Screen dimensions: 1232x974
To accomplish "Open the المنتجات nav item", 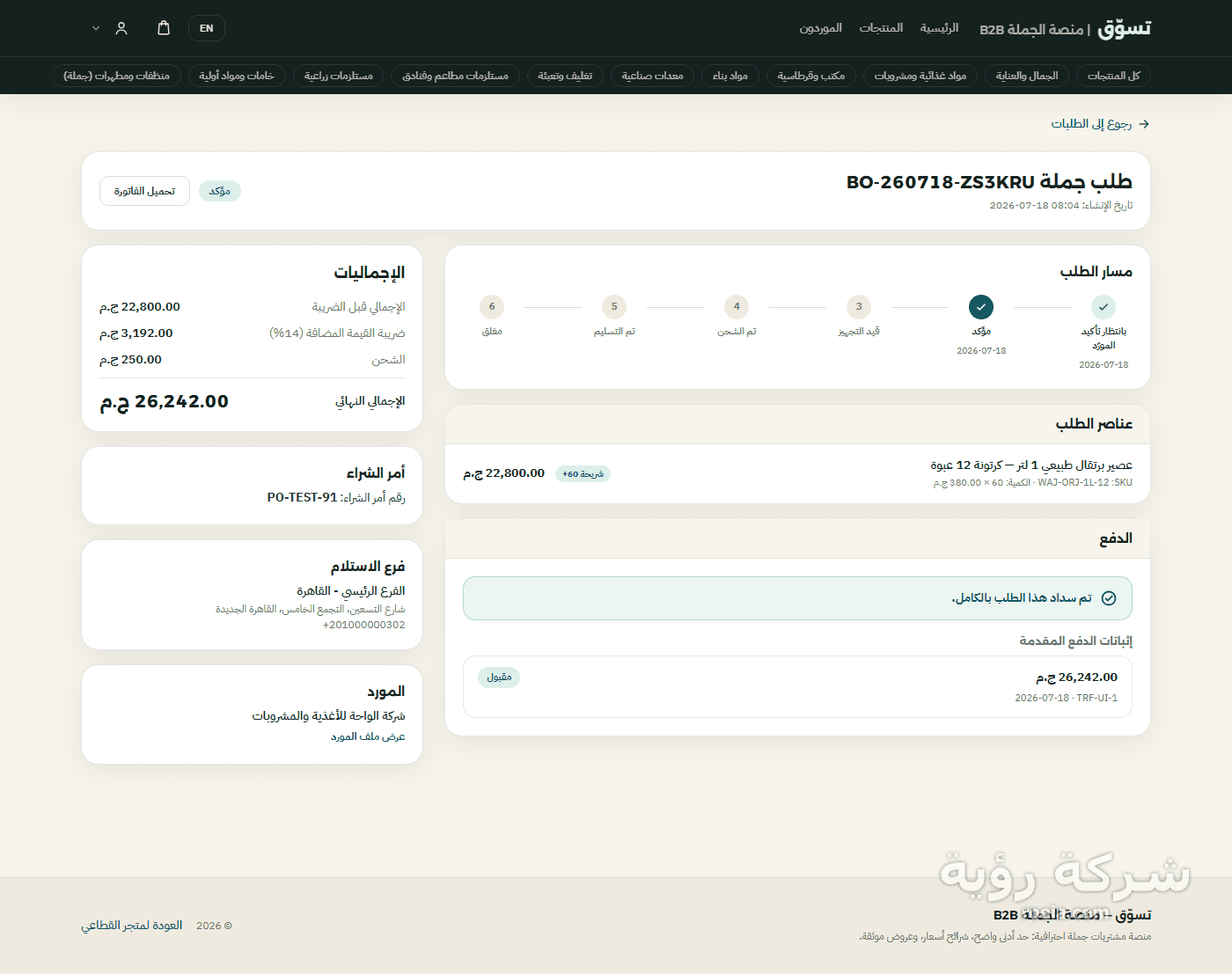I will tap(881, 28).
